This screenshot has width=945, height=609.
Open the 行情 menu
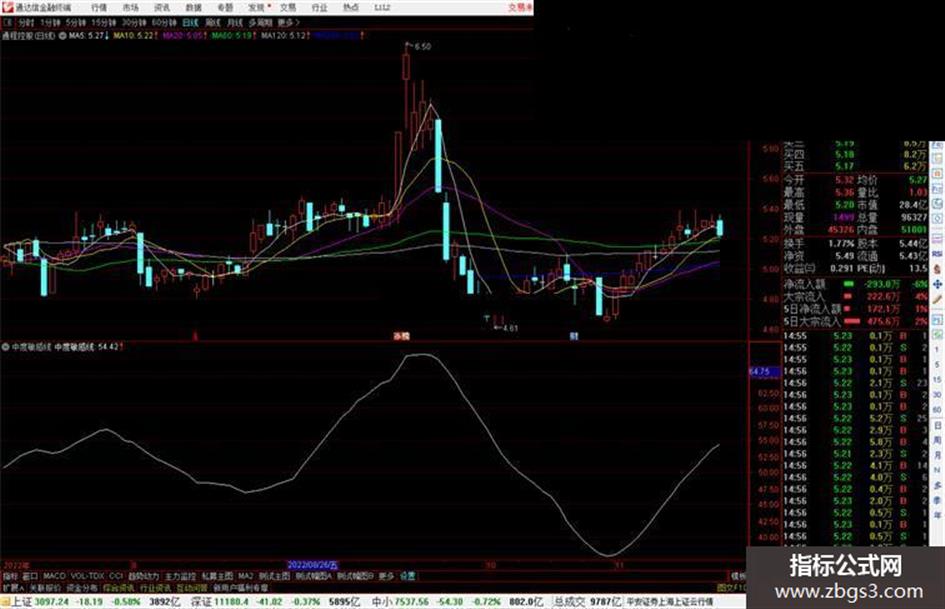99,8
